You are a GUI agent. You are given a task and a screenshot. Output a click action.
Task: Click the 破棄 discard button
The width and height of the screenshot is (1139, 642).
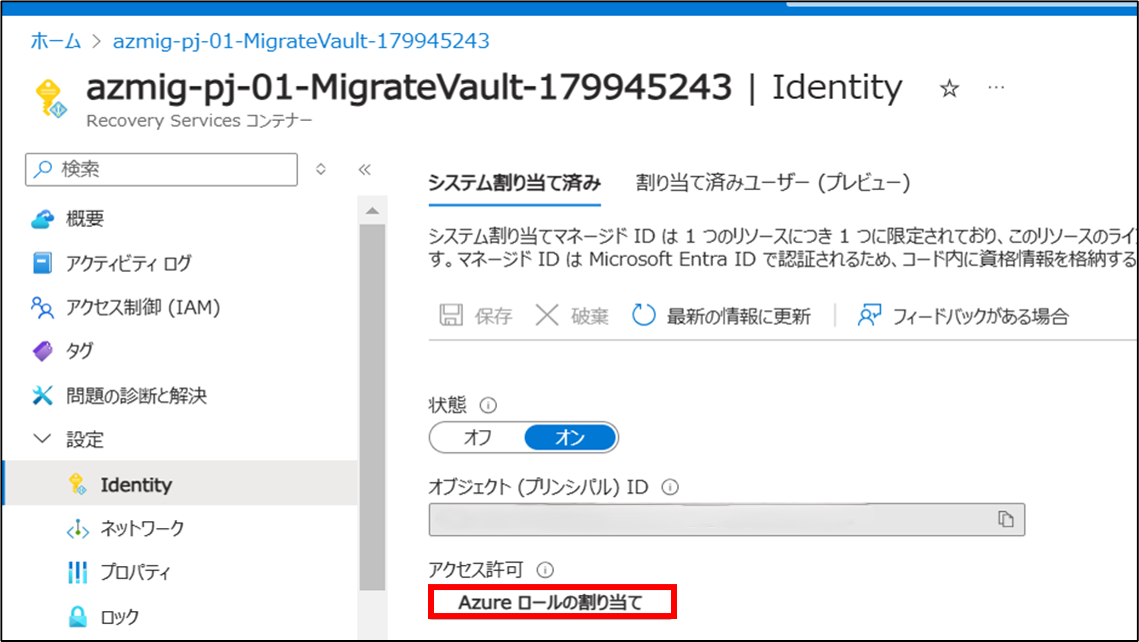click(572, 316)
